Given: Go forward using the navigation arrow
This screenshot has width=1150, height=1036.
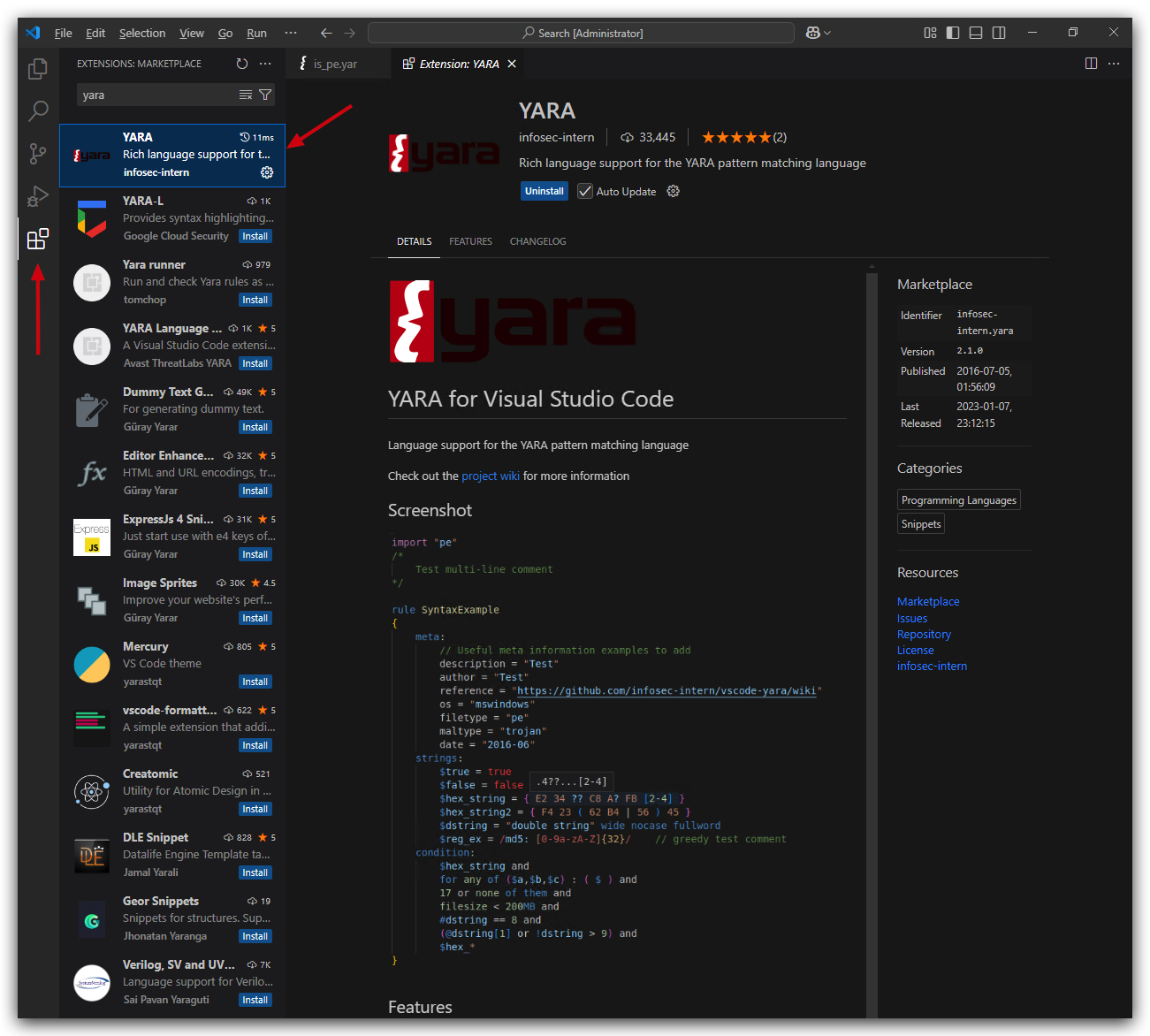Looking at the screenshot, I should [350, 33].
